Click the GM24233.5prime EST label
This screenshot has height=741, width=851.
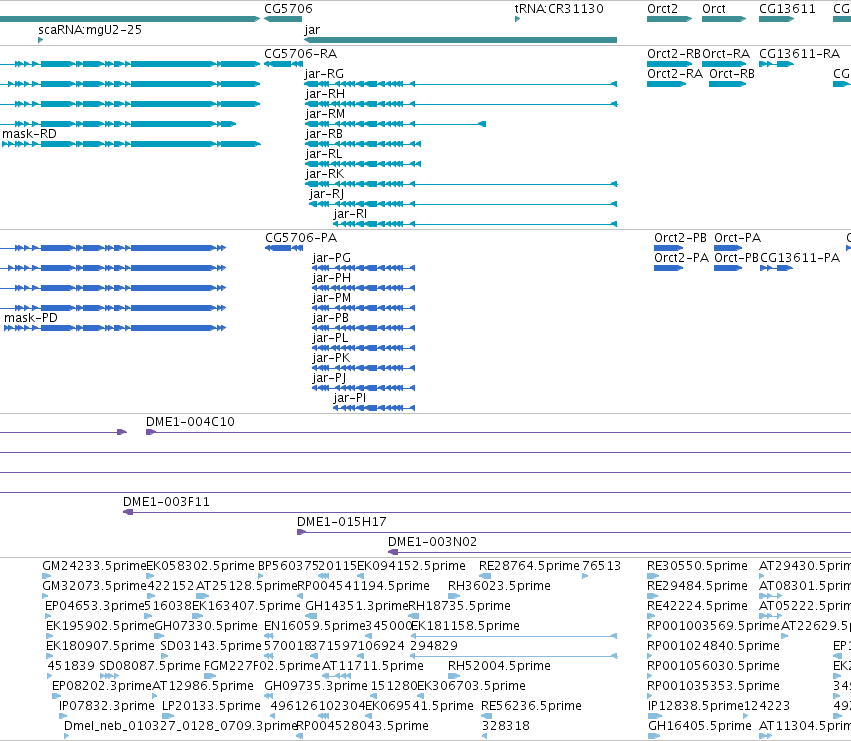[94, 566]
